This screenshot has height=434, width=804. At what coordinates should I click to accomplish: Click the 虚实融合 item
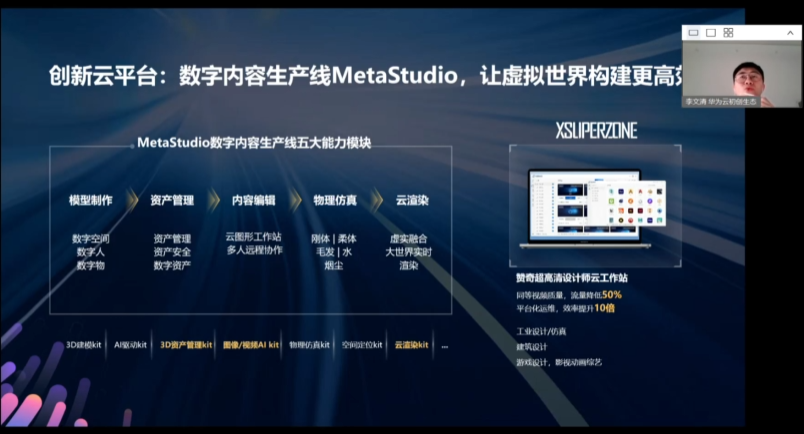coord(409,239)
